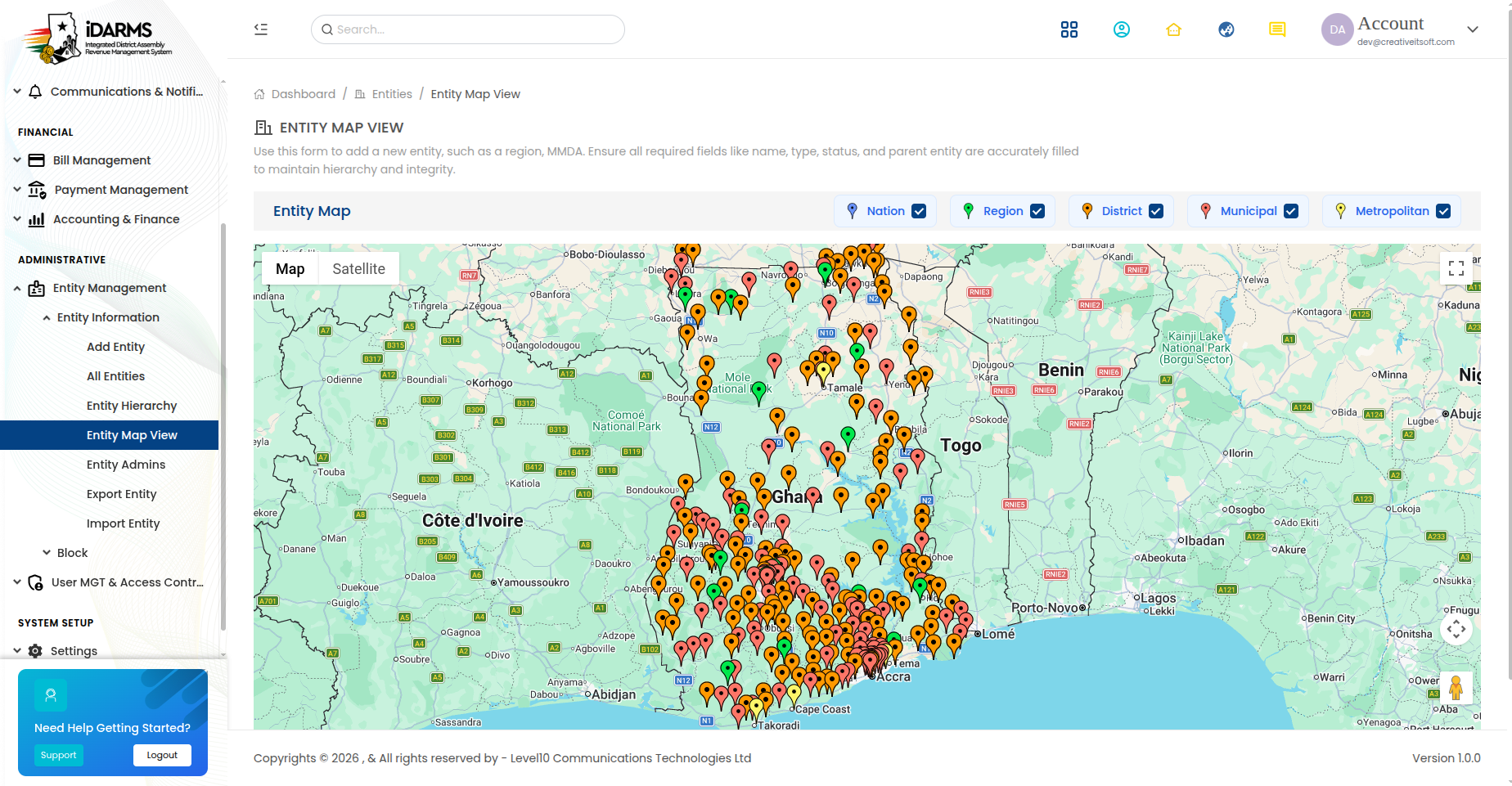Open Entity Hierarchy menu item
The width and height of the screenshot is (1512, 786).
[132, 406]
